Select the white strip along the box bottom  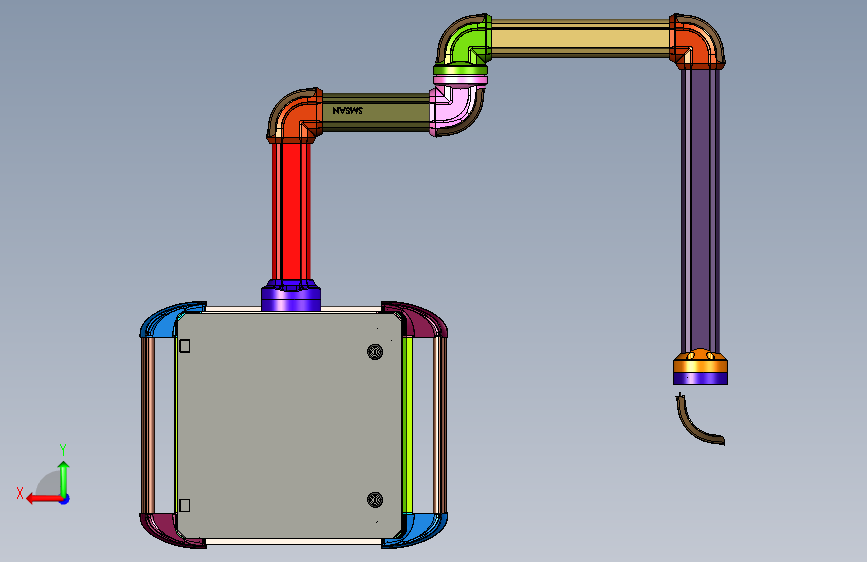tap(294, 542)
